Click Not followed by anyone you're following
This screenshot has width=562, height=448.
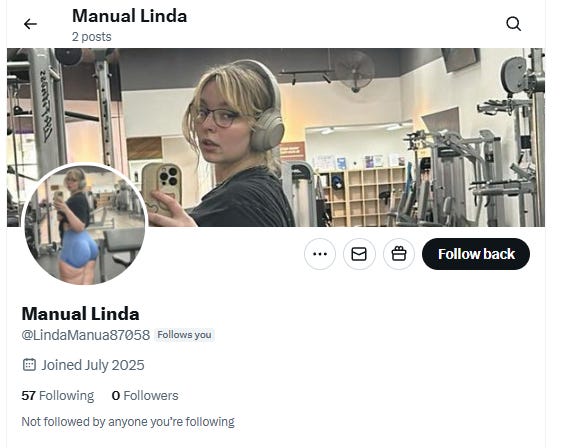pos(128,421)
